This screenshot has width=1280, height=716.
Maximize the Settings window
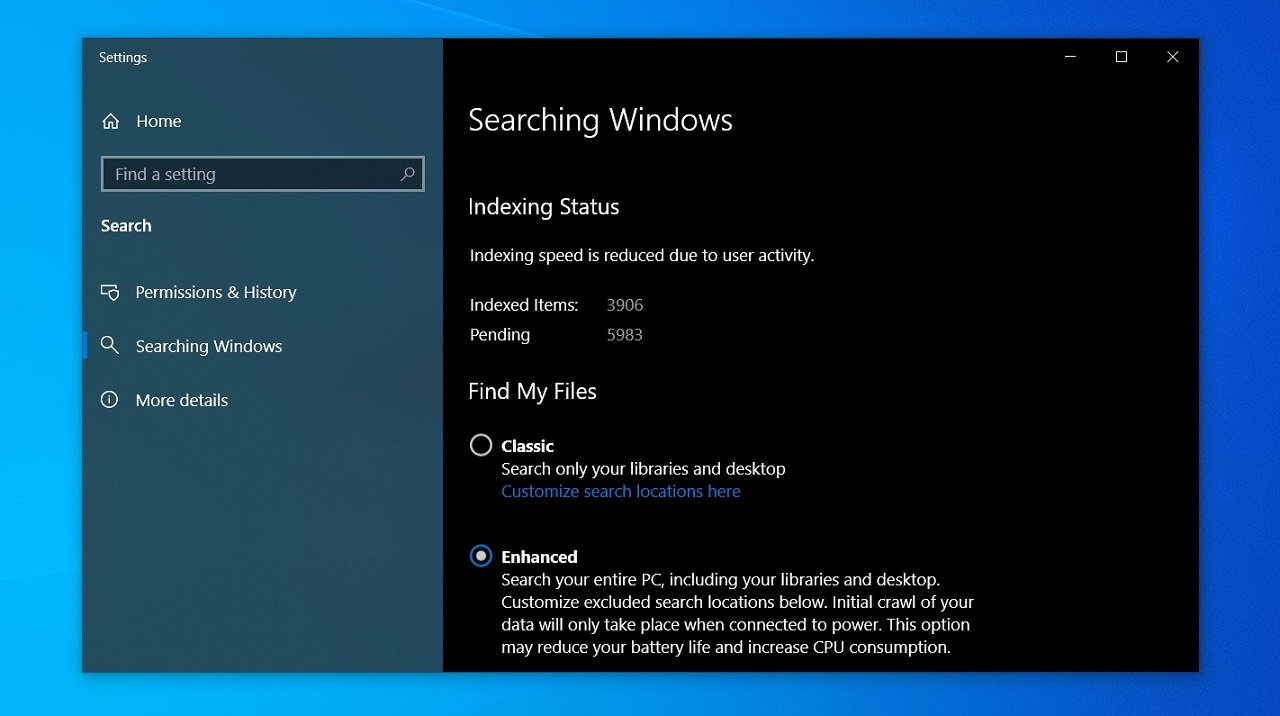(1121, 57)
